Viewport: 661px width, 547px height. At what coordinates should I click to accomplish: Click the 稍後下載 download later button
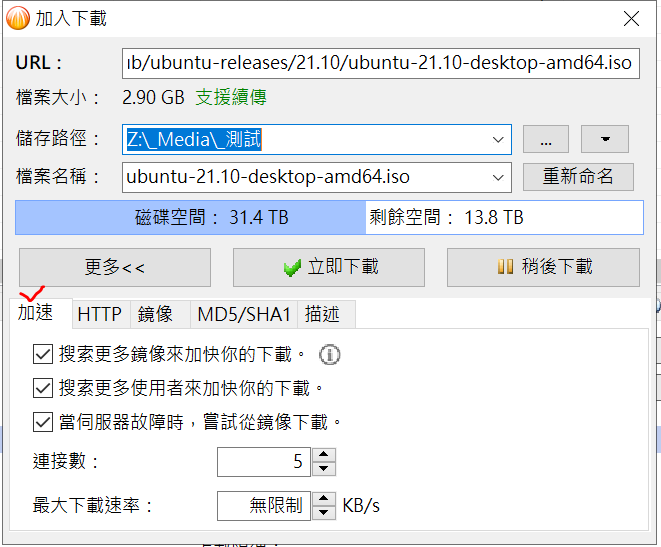pyautogui.click(x=543, y=267)
